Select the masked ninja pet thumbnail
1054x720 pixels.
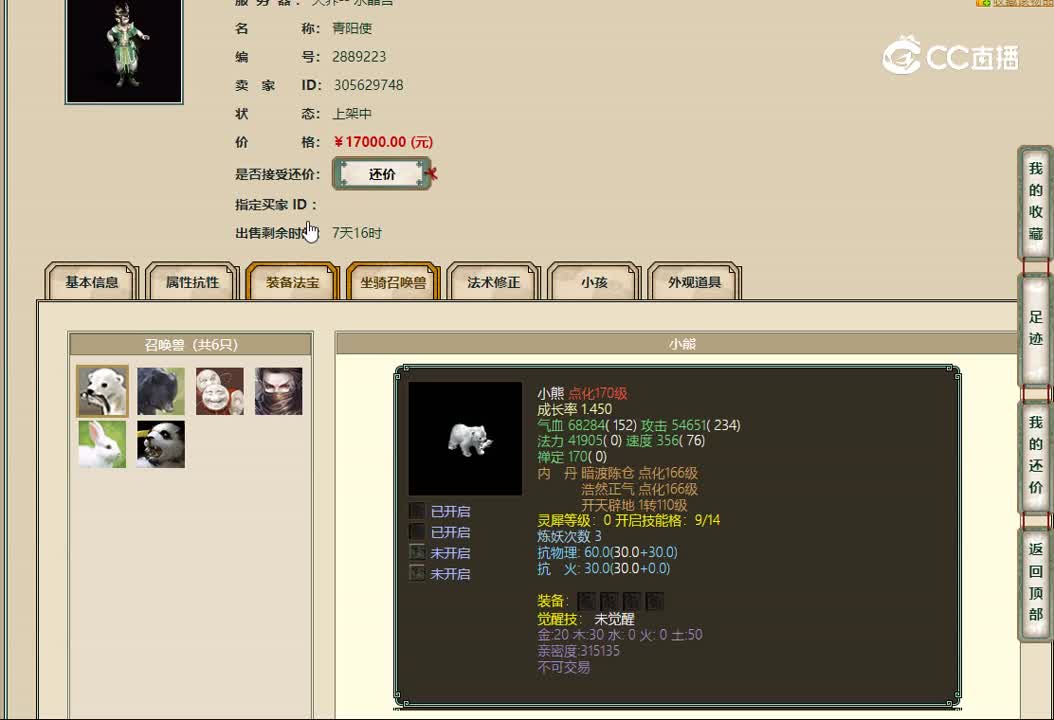(x=278, y=391)
